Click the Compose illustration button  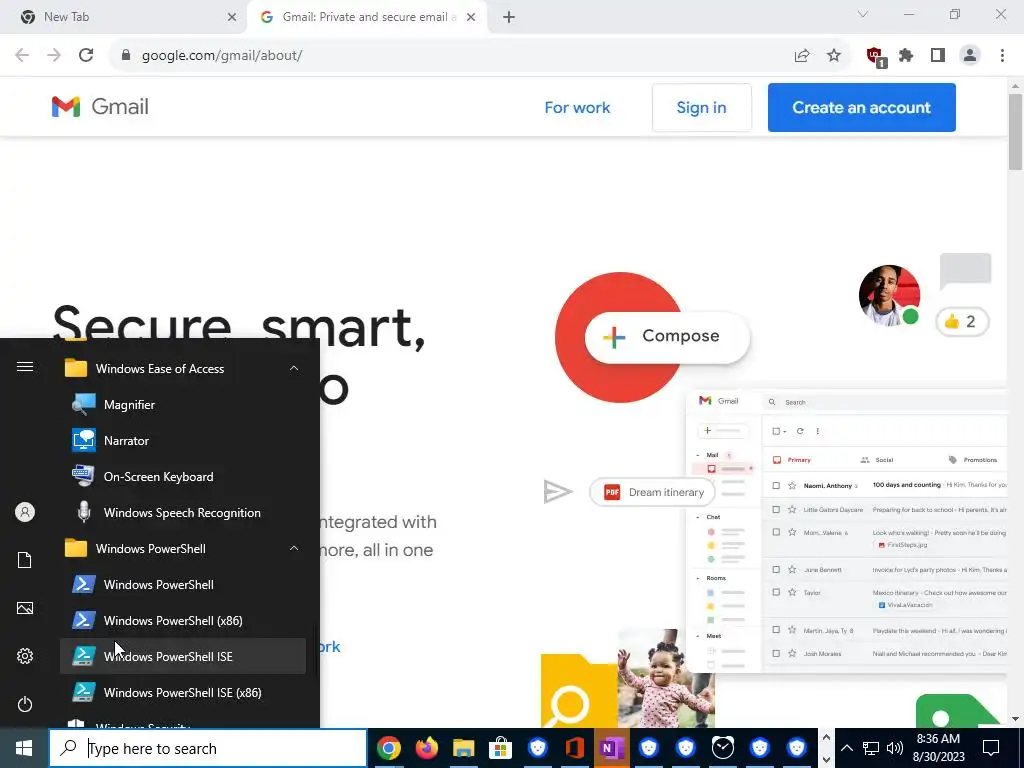pos(667,337)
